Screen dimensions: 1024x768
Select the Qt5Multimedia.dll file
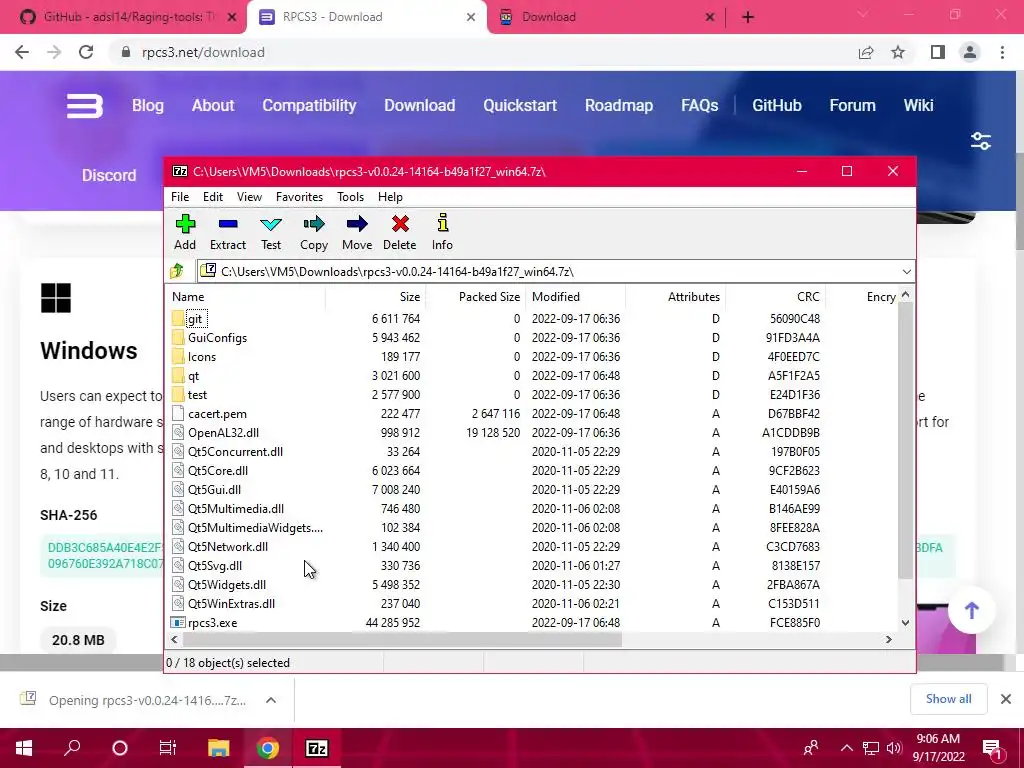[x=236, y=508]
